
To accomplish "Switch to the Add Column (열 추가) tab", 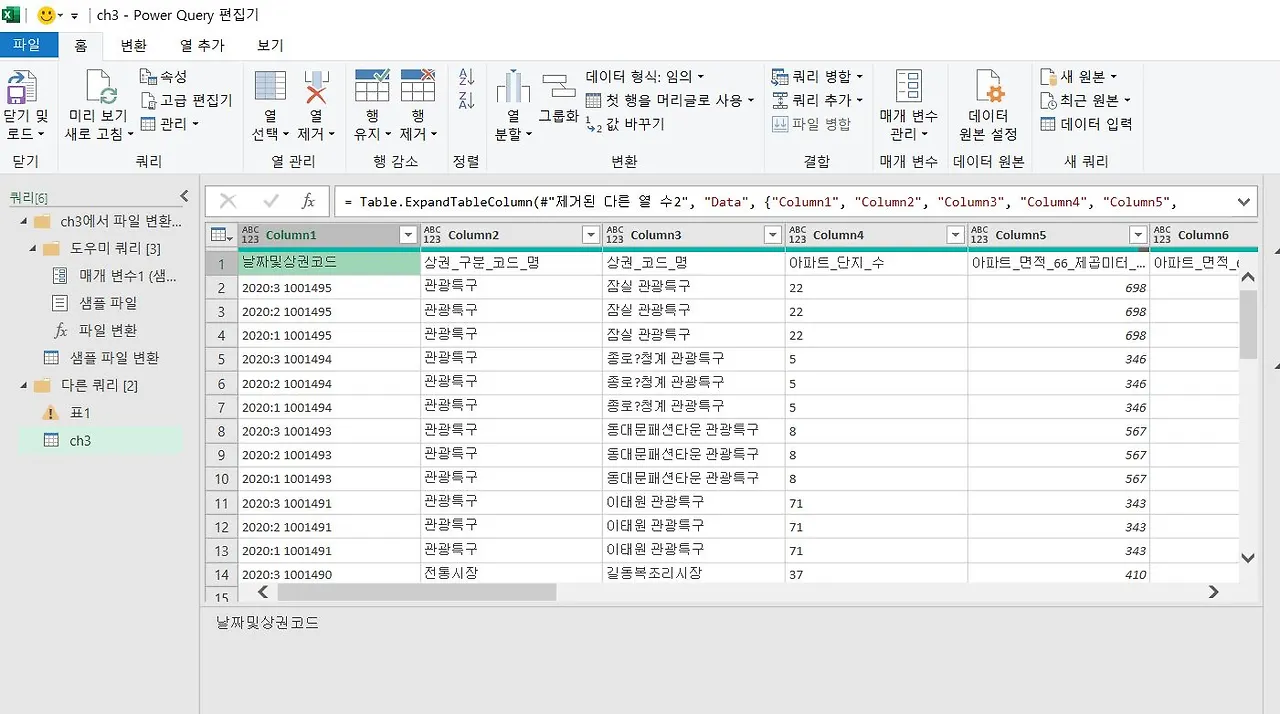I will 202,45.
